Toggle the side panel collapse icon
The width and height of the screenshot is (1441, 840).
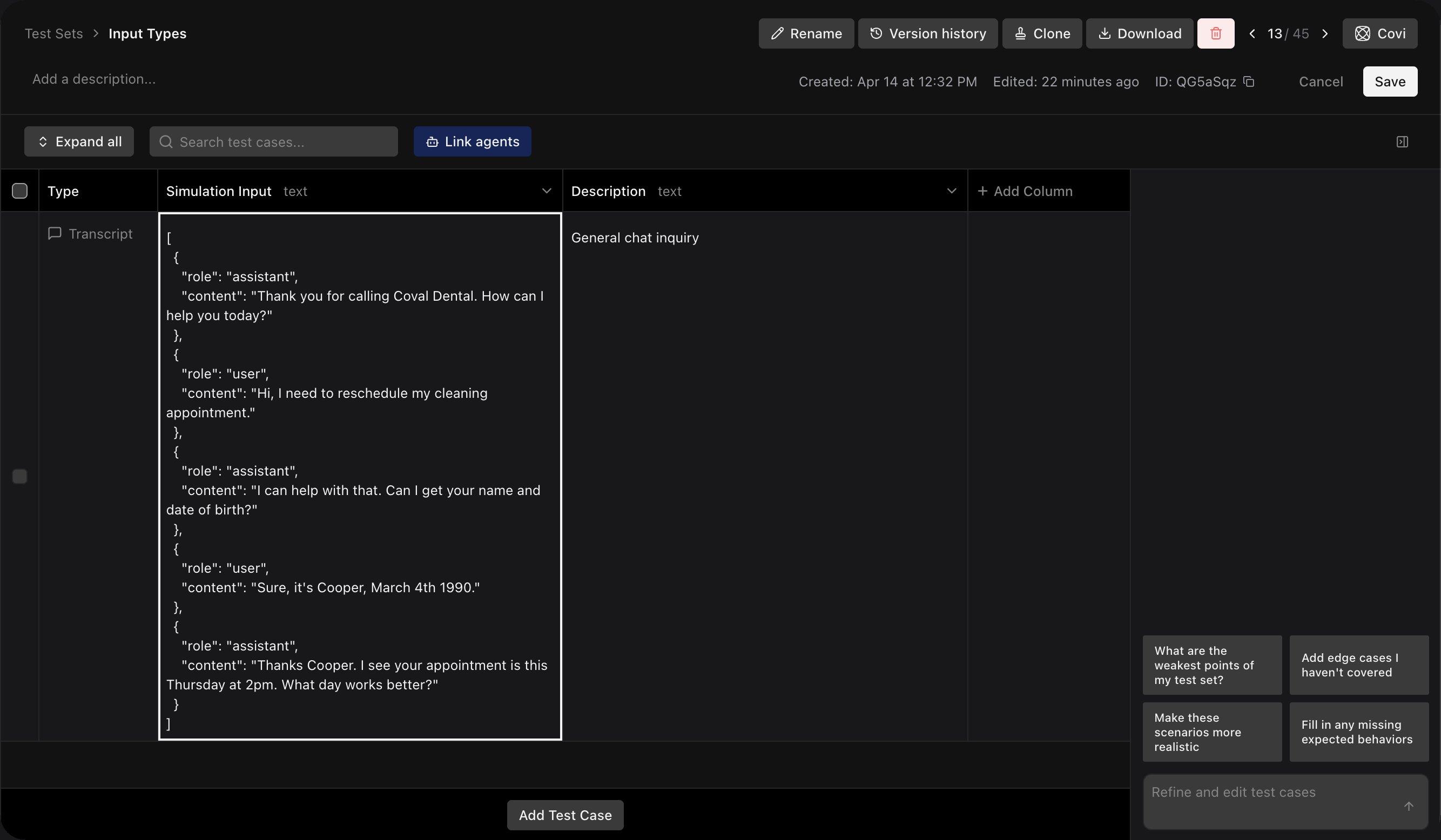(1402, 142)
